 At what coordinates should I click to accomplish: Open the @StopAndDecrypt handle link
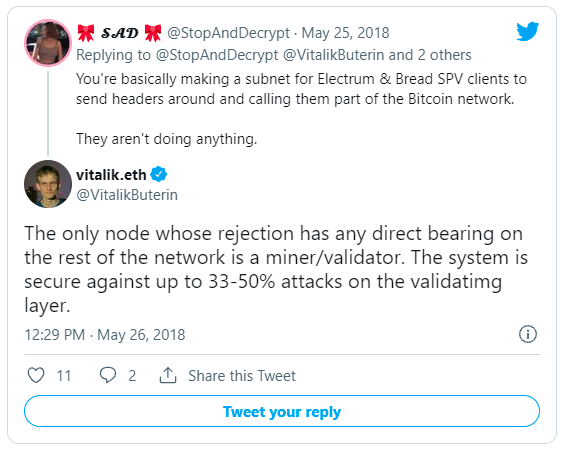click(x=228, y=33)
